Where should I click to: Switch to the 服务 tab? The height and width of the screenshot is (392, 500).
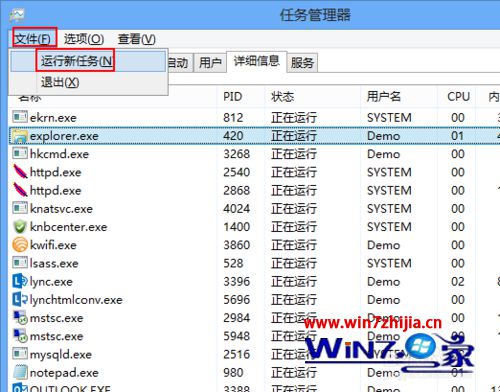coord(302,63)
